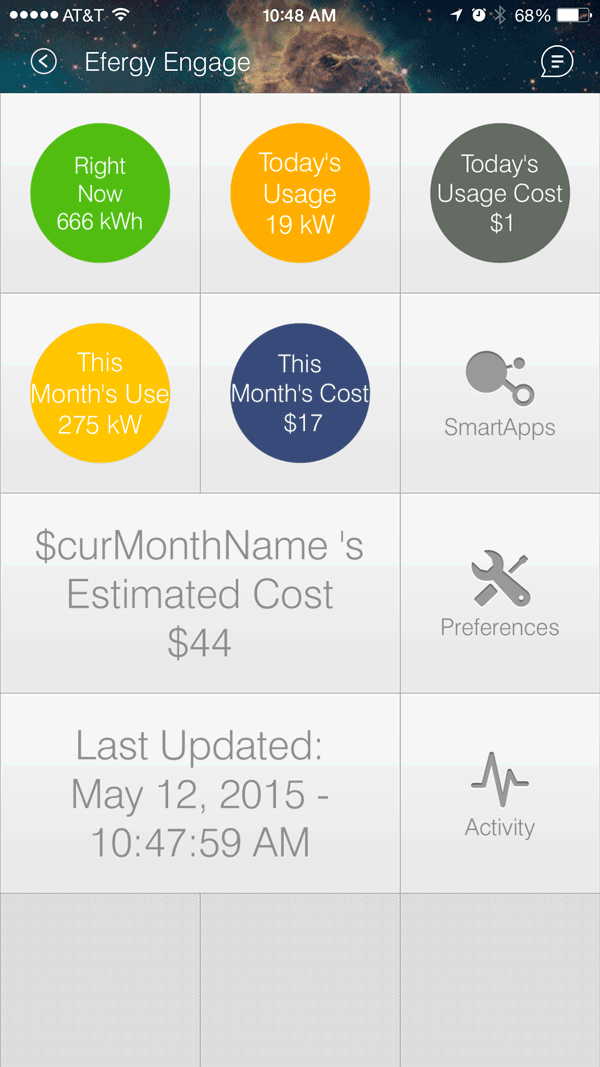The width and height of the screenshot is (600, 1067).
Task: Tap the Estimated Cost $44 tile
Action: 200,594
